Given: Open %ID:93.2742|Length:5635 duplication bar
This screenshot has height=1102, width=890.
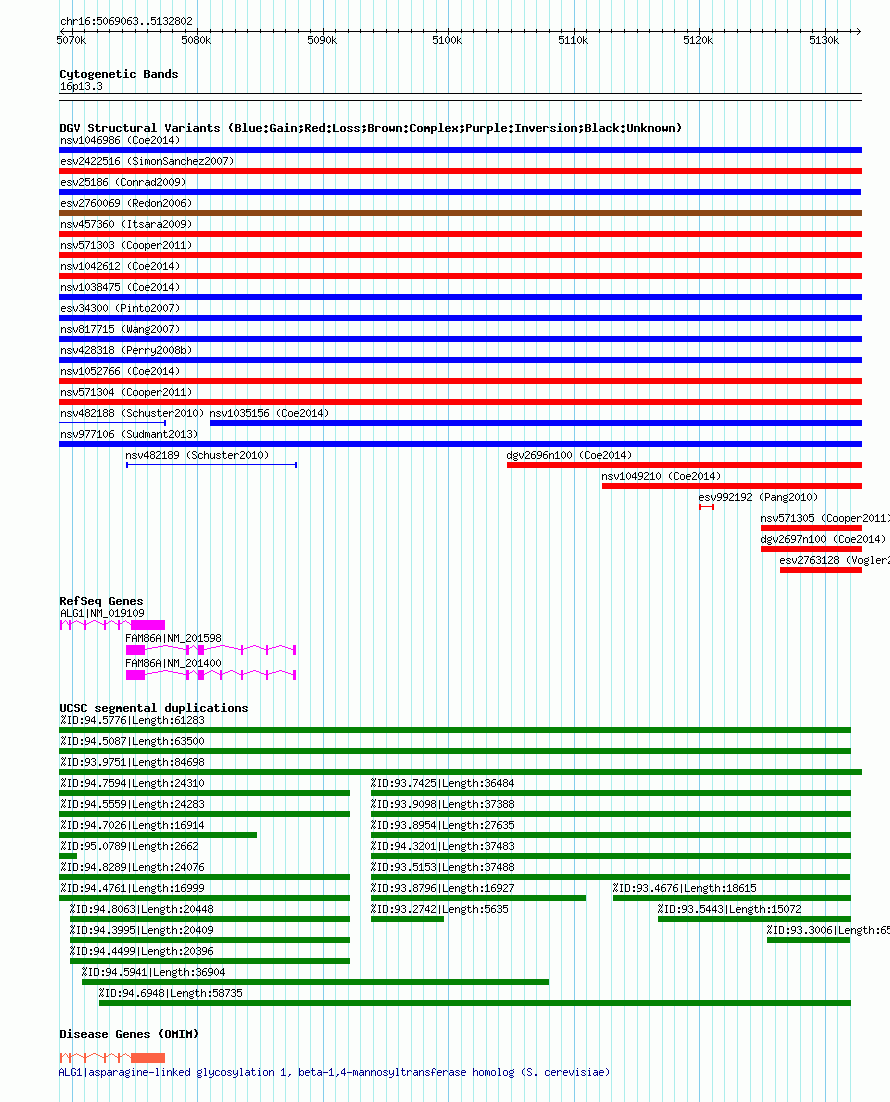Looking at the screenshot, I should 407,919.
